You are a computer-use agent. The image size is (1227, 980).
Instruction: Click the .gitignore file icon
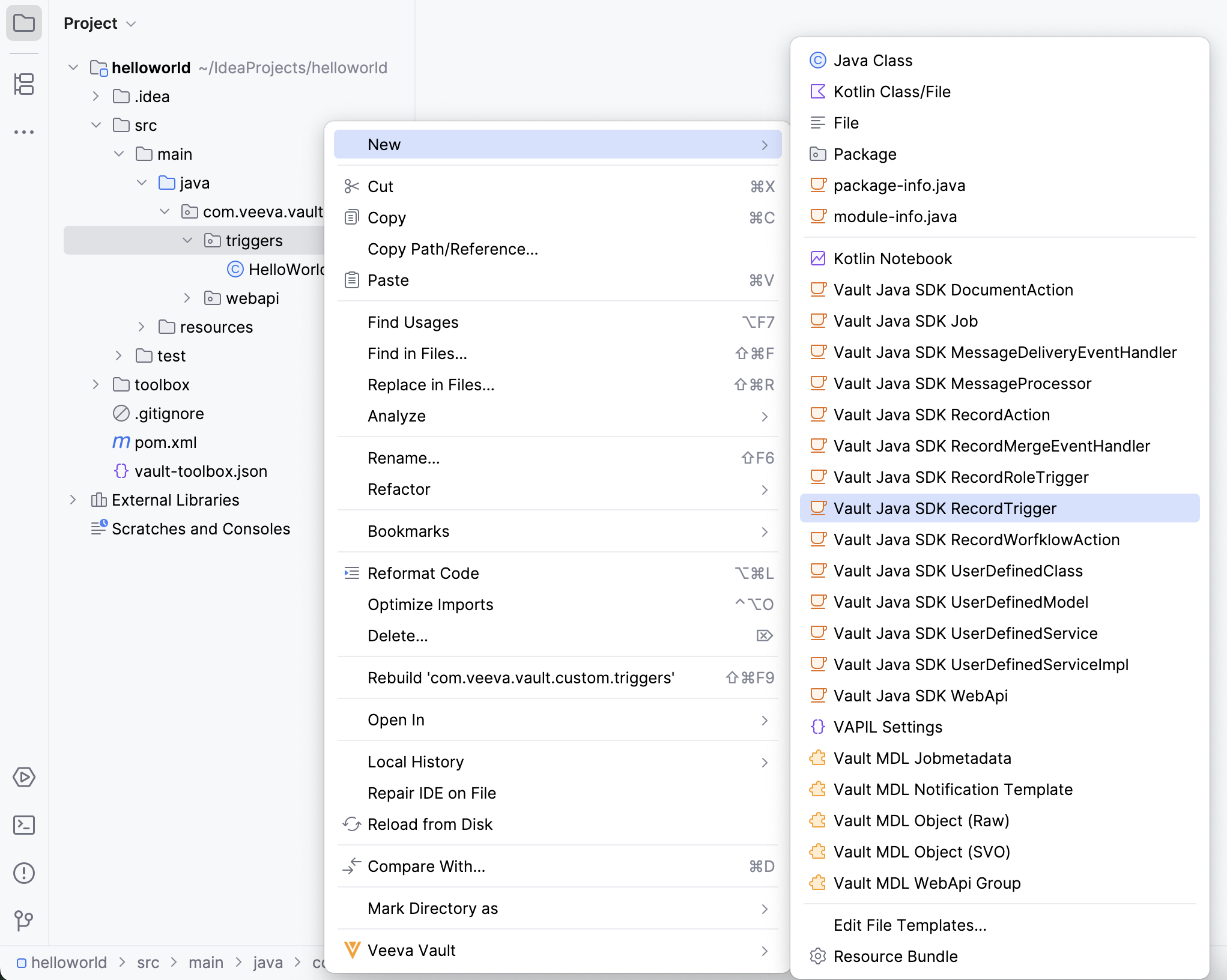pos(121,414)
